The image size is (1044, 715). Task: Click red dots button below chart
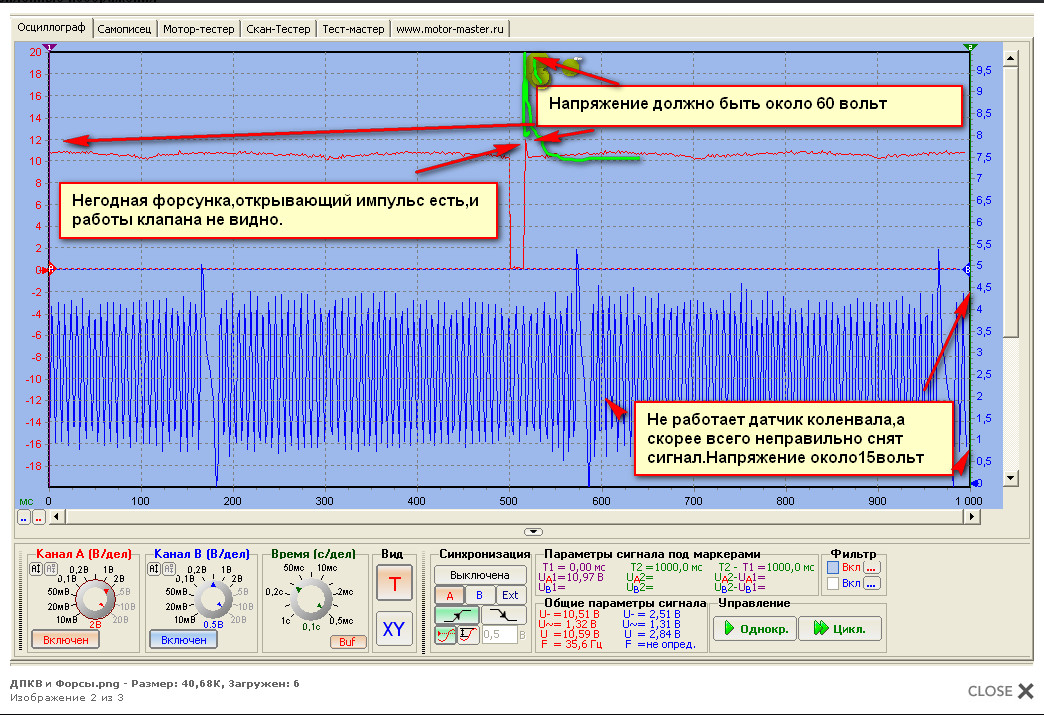tap(39, 517)
